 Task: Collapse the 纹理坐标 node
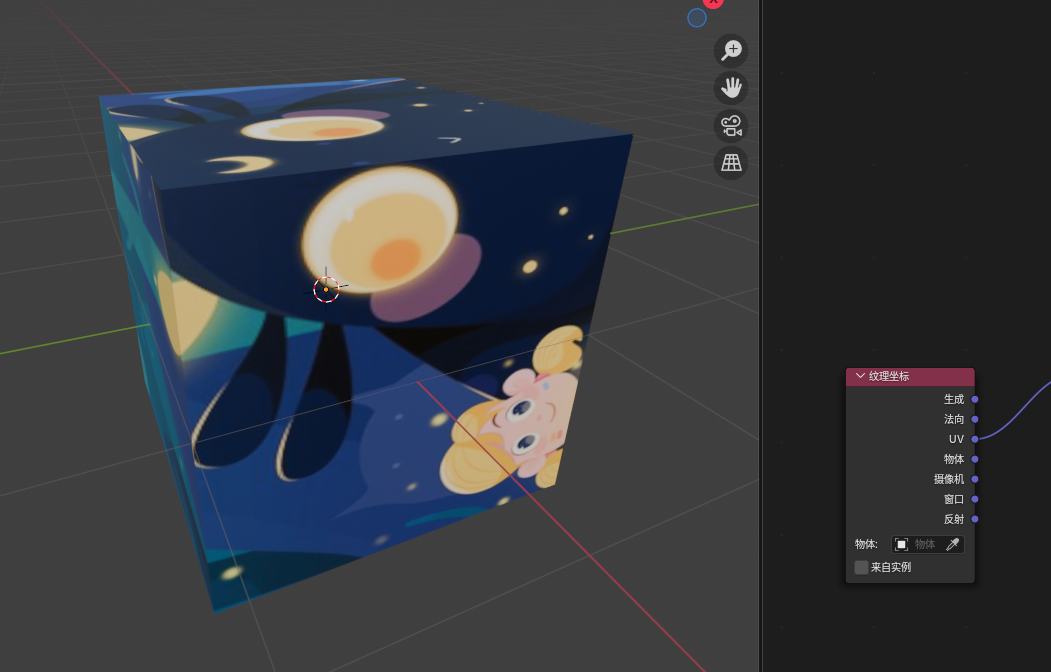pyautogui.click(x=860, y=376)
